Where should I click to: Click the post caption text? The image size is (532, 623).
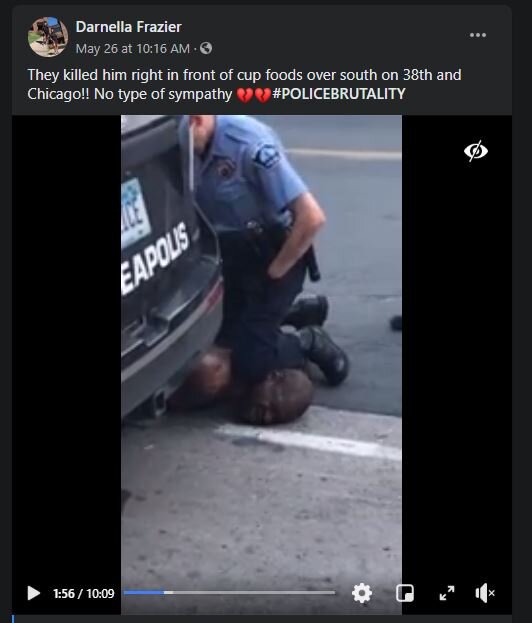click(244, 84)
